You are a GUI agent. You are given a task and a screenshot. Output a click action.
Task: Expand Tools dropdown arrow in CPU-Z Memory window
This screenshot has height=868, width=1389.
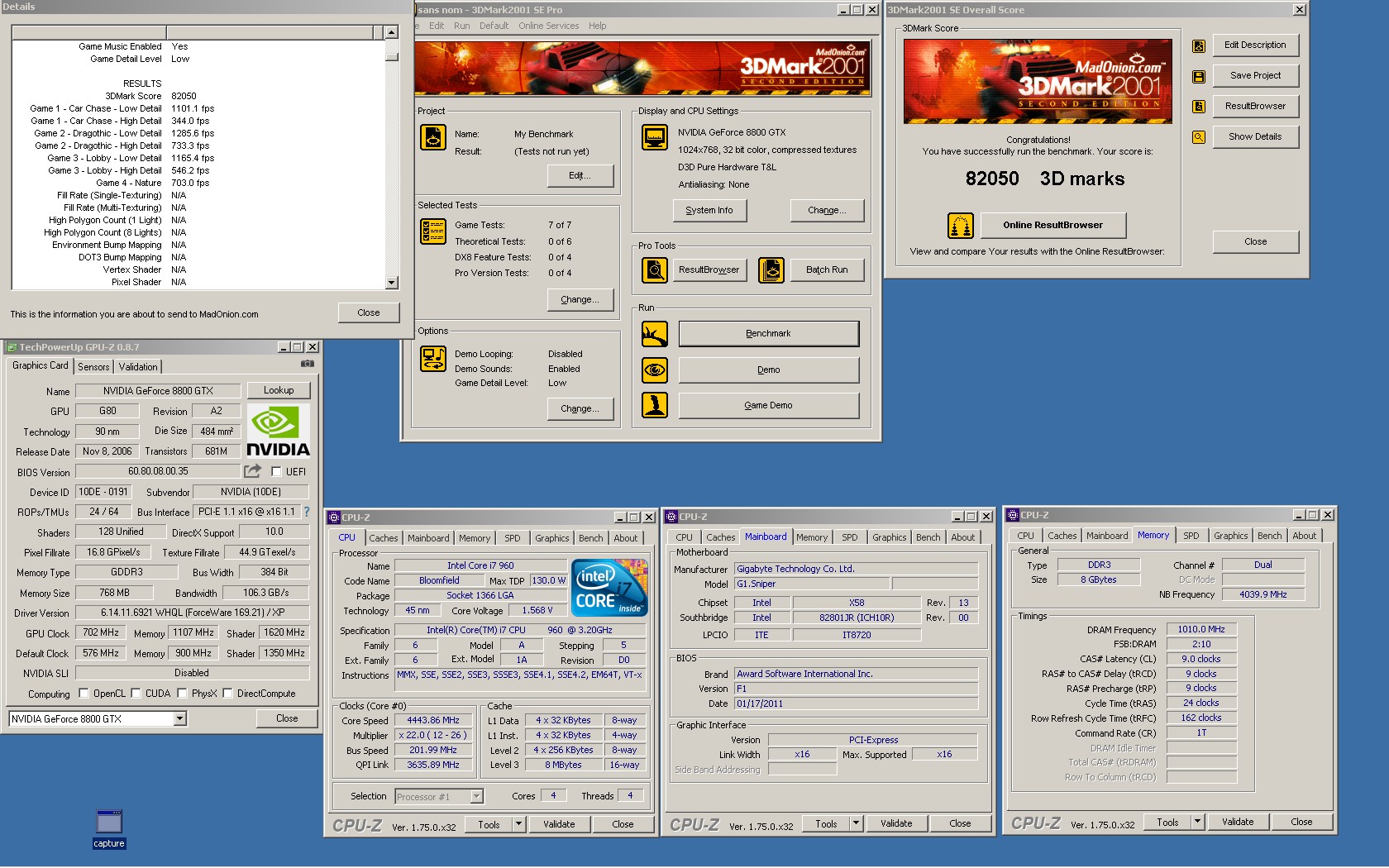click(1197, 822)
